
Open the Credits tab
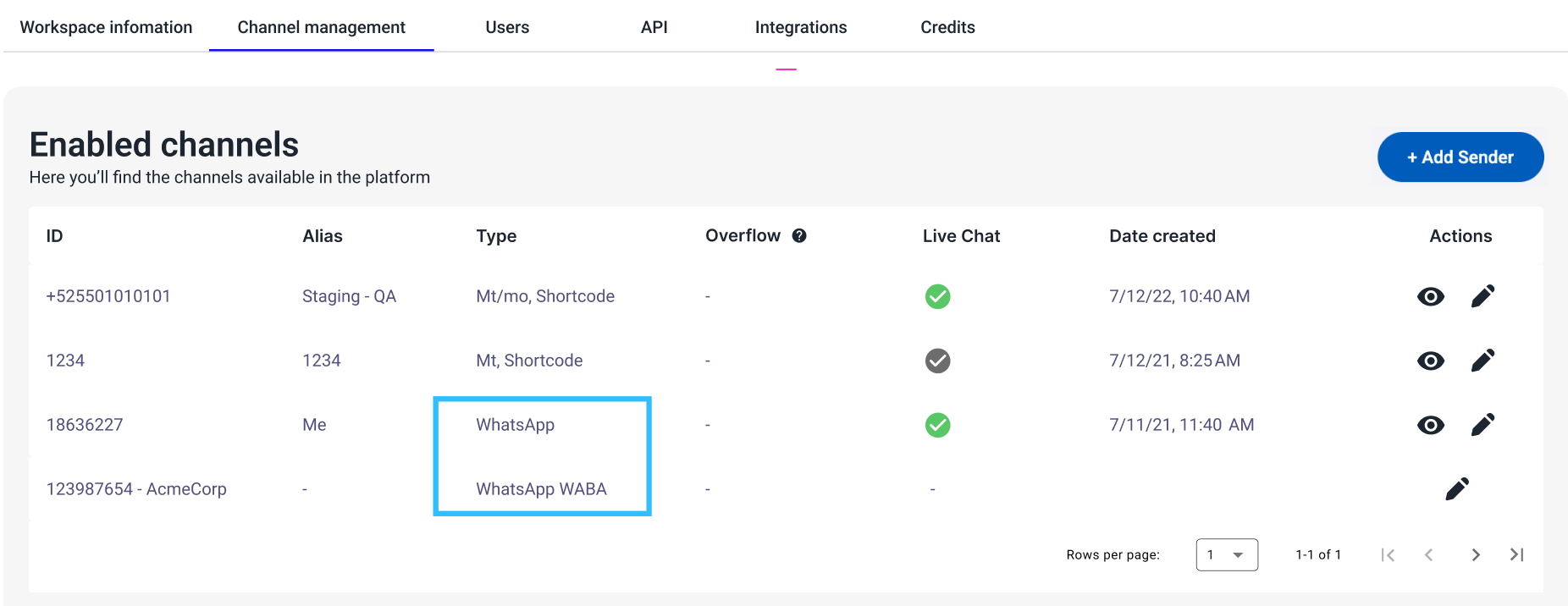click(x=947, y=27)
